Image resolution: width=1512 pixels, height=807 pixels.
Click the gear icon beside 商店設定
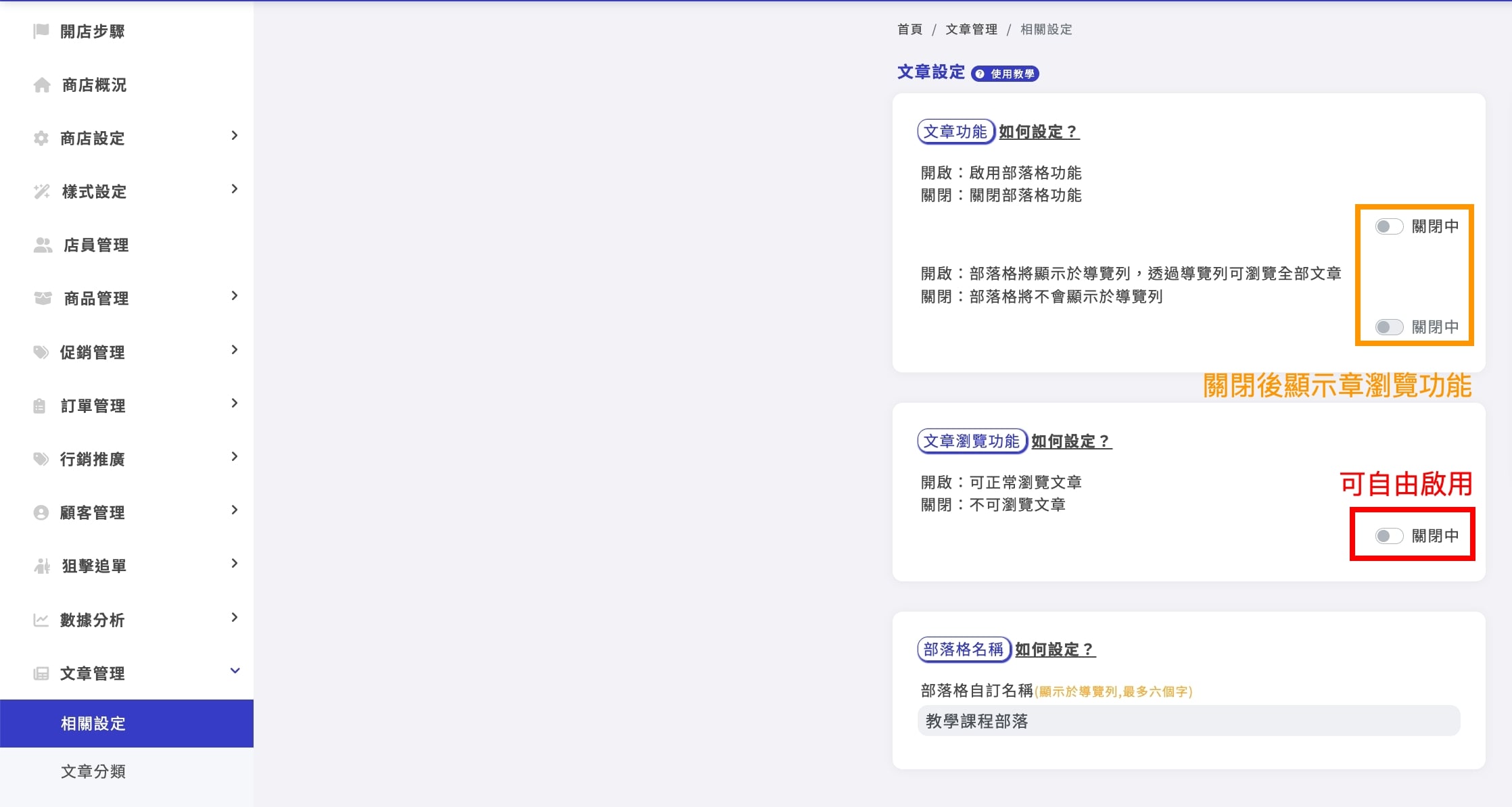click(41, 138)
